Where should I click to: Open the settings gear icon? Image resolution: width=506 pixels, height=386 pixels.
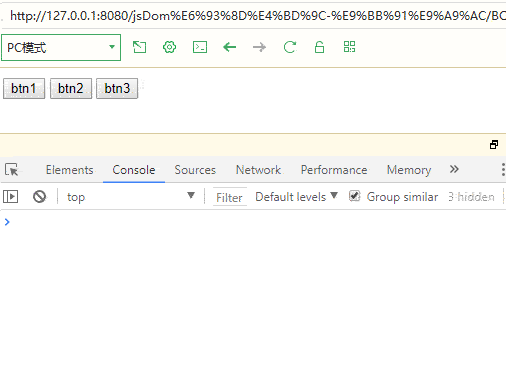coord(169,47)
